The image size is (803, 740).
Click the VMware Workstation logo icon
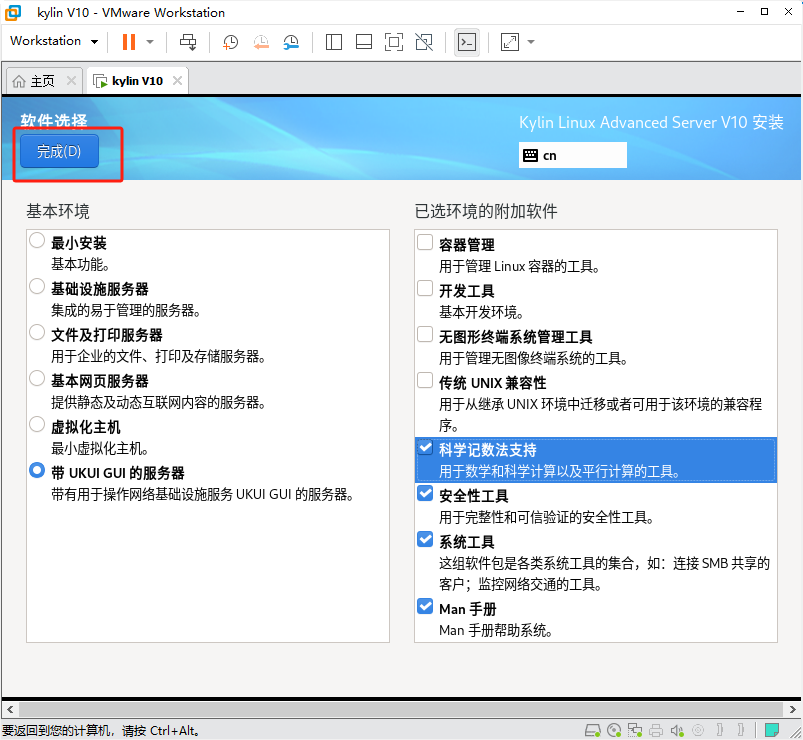(13, 12)
